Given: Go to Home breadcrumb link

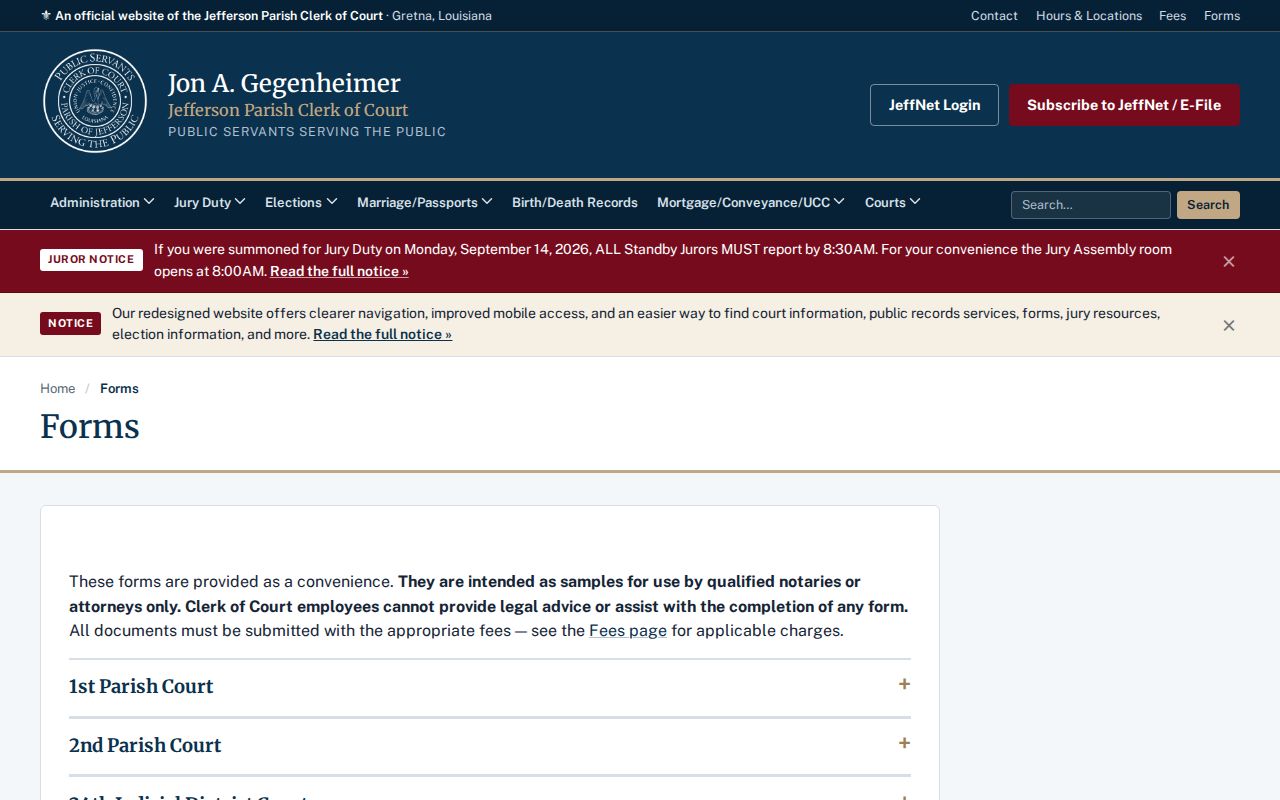Looking at the screenshot, I should [x=58, y=388].
